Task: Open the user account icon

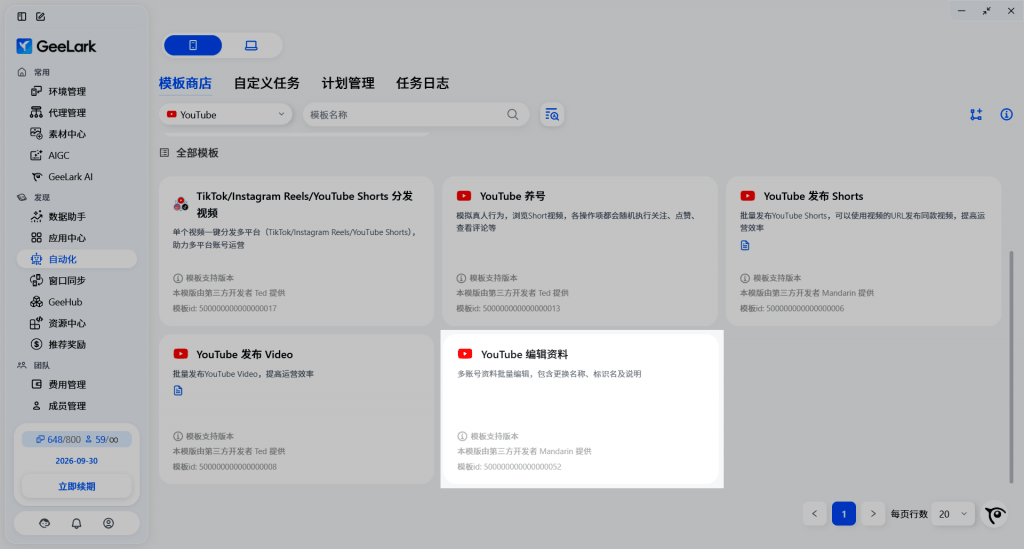Action: (108, 524)
